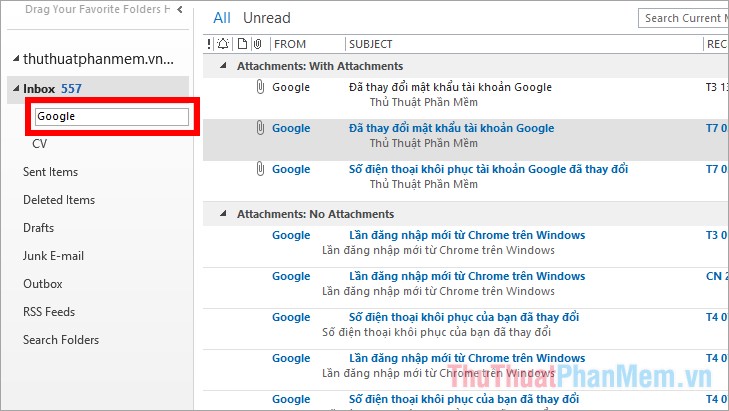Collapse the Inbox folder subfolders
The height and width of the screenshot is (411, 729).
pyautogui.click(x=16, y=88)
